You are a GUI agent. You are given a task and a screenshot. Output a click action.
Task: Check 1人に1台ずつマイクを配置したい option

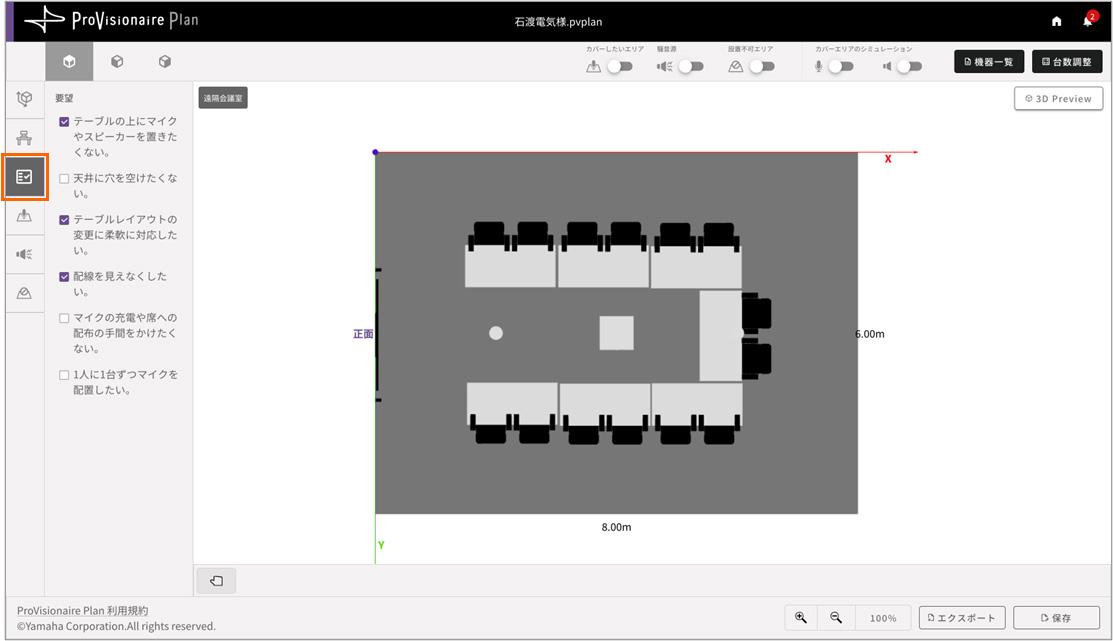click(x=64, y=375)
